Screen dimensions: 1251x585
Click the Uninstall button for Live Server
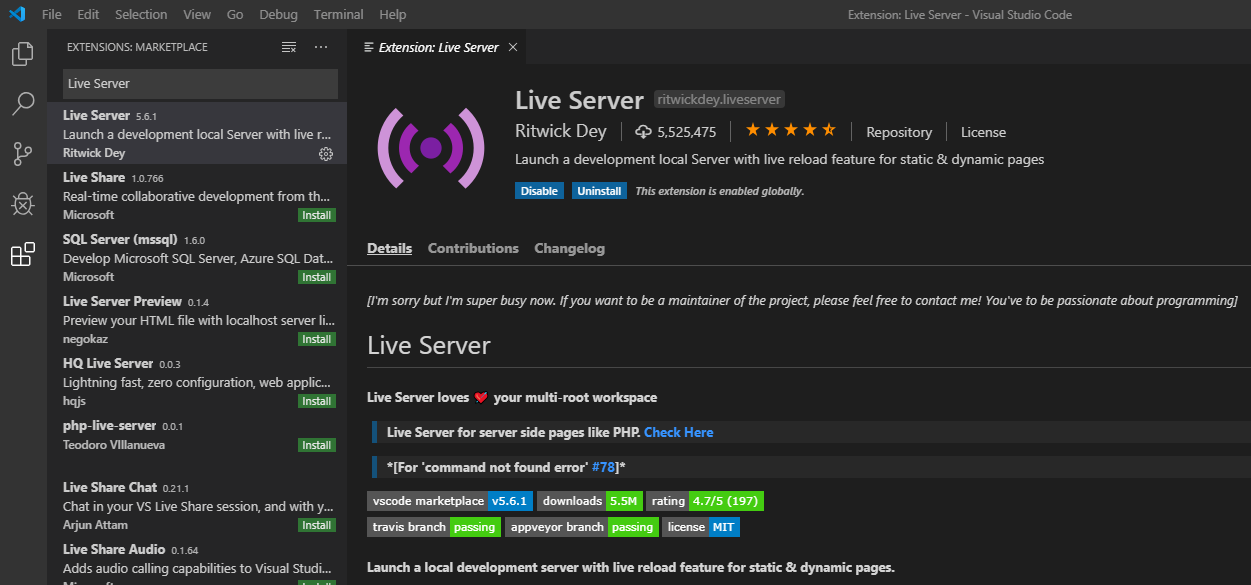coord(599,191)
